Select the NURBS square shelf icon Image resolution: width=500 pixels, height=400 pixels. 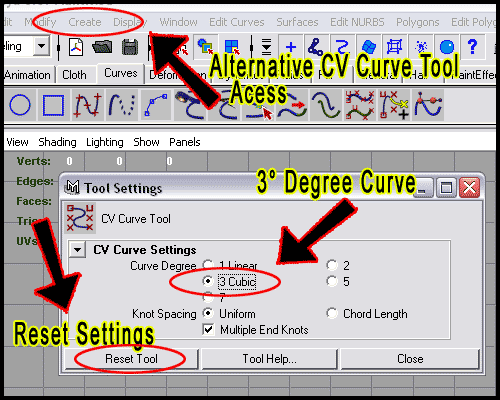click(x=53, y=105)
